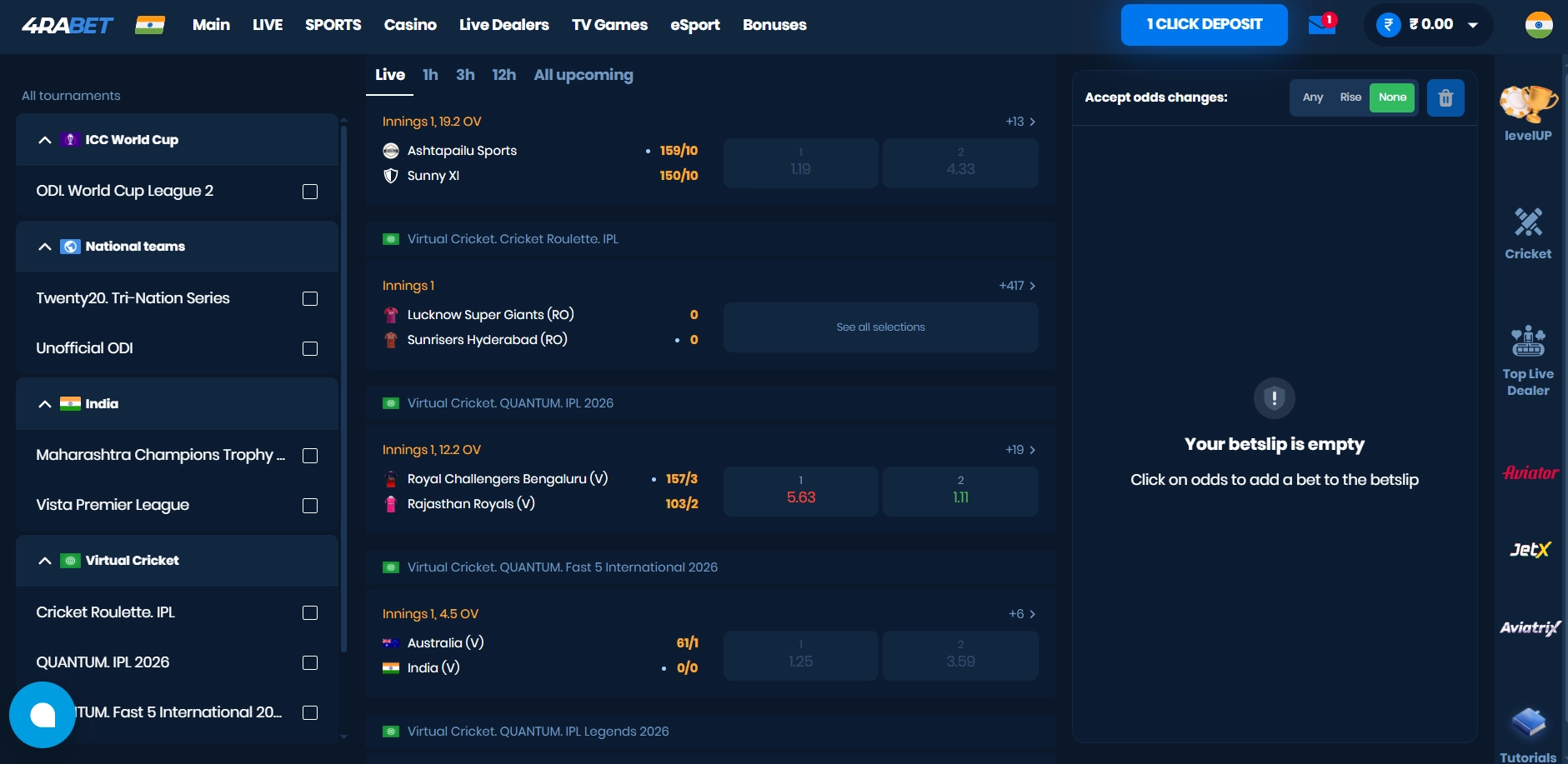Click the tournaments list scrollbar
This screenshot has height=764, width=1568.
(x=343, y=387)
